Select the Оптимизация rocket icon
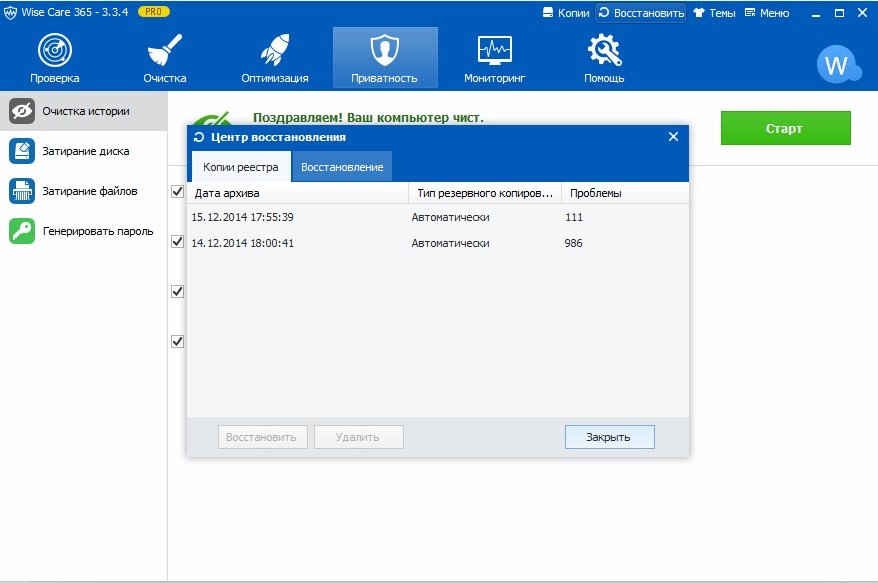The height and width of the screenshot is (583, 878). (x=275, y=51)
